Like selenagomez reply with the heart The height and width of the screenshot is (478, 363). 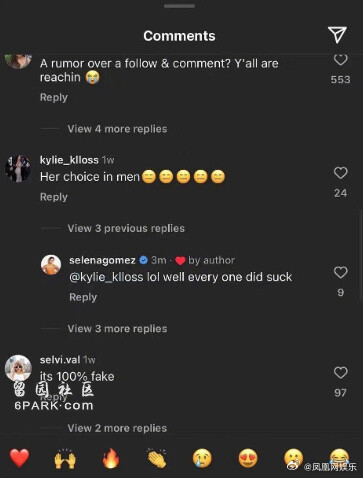point(340,272)
